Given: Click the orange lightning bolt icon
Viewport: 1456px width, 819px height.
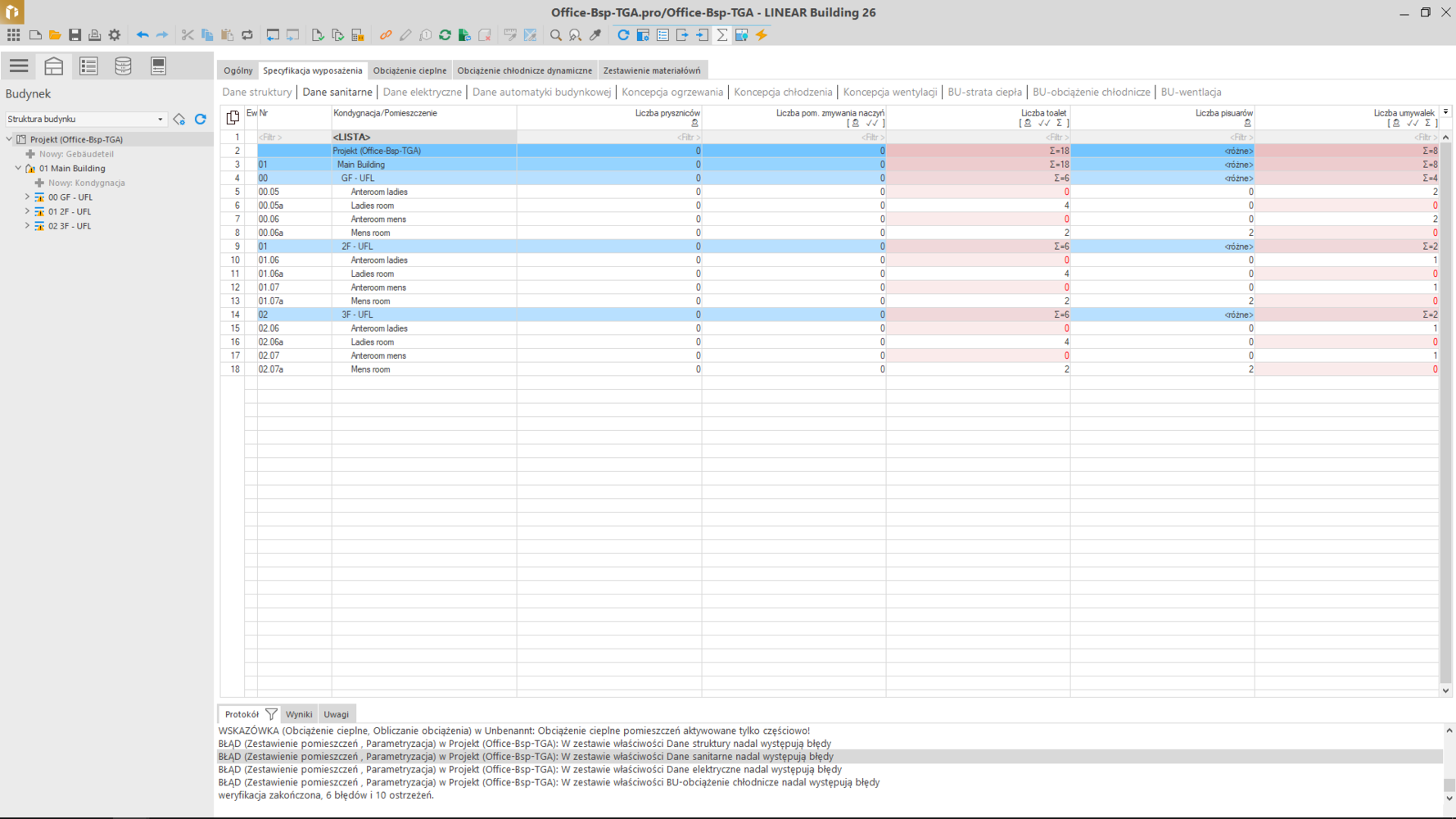Looking at the screenshot, I should tap(762, 35).
